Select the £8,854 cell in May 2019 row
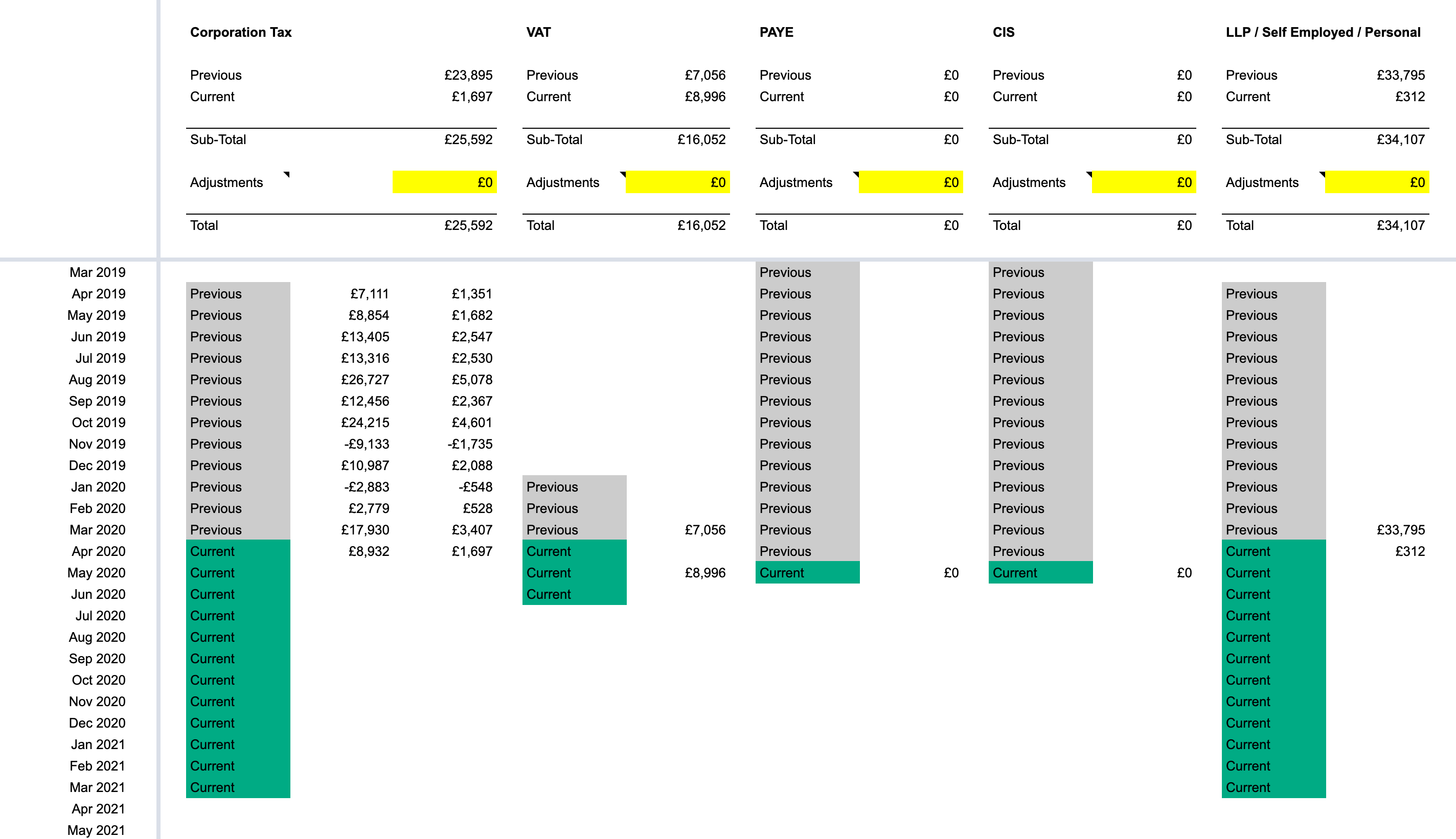The width and height of the screenshot is (1456, 839). (368, 315)
